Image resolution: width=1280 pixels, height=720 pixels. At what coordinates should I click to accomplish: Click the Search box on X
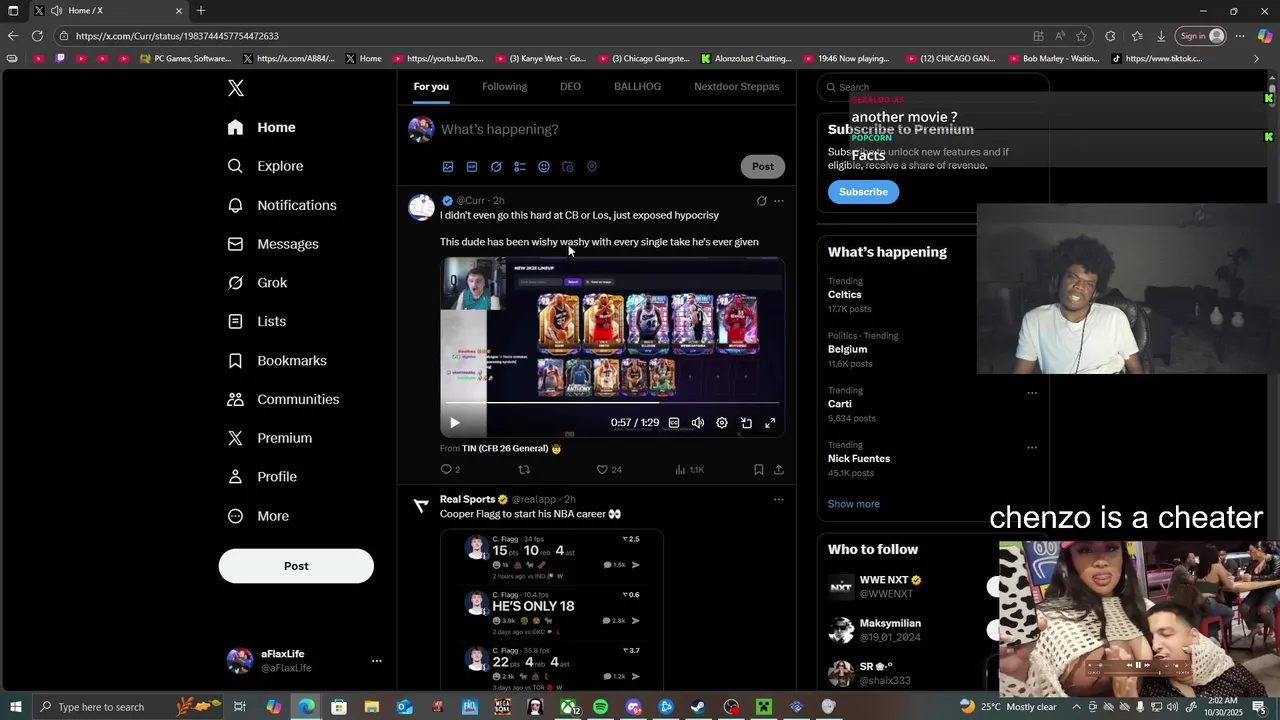click(x=932, y=87)
